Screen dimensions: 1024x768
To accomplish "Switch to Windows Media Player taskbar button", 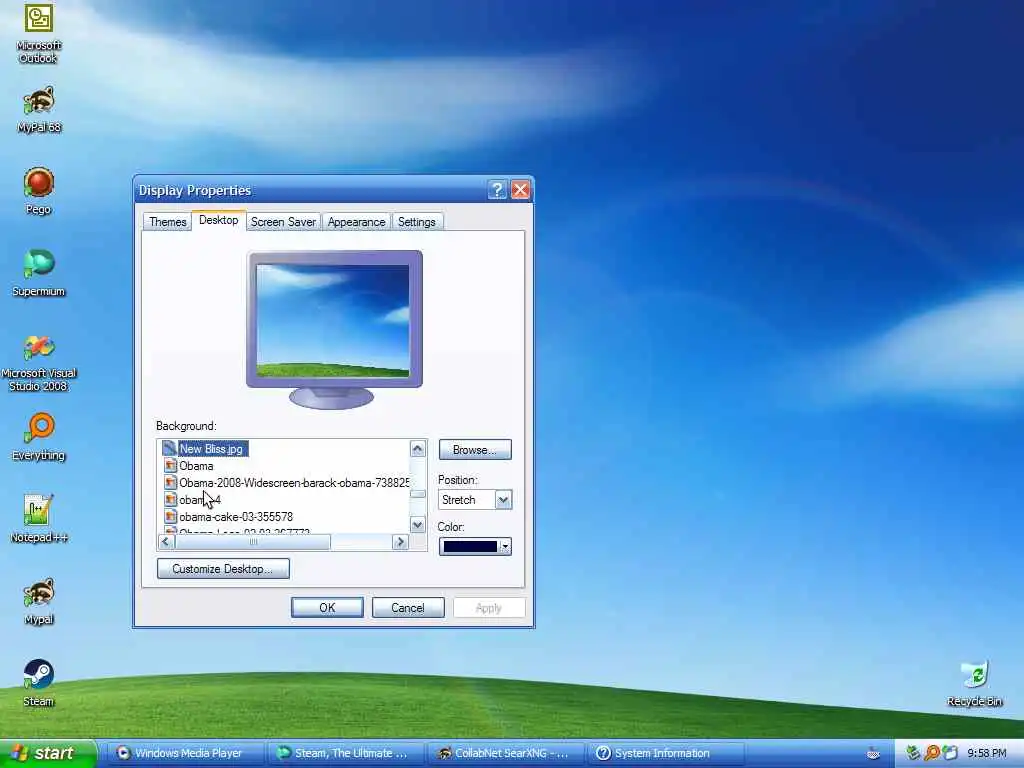I will [184, 753].
